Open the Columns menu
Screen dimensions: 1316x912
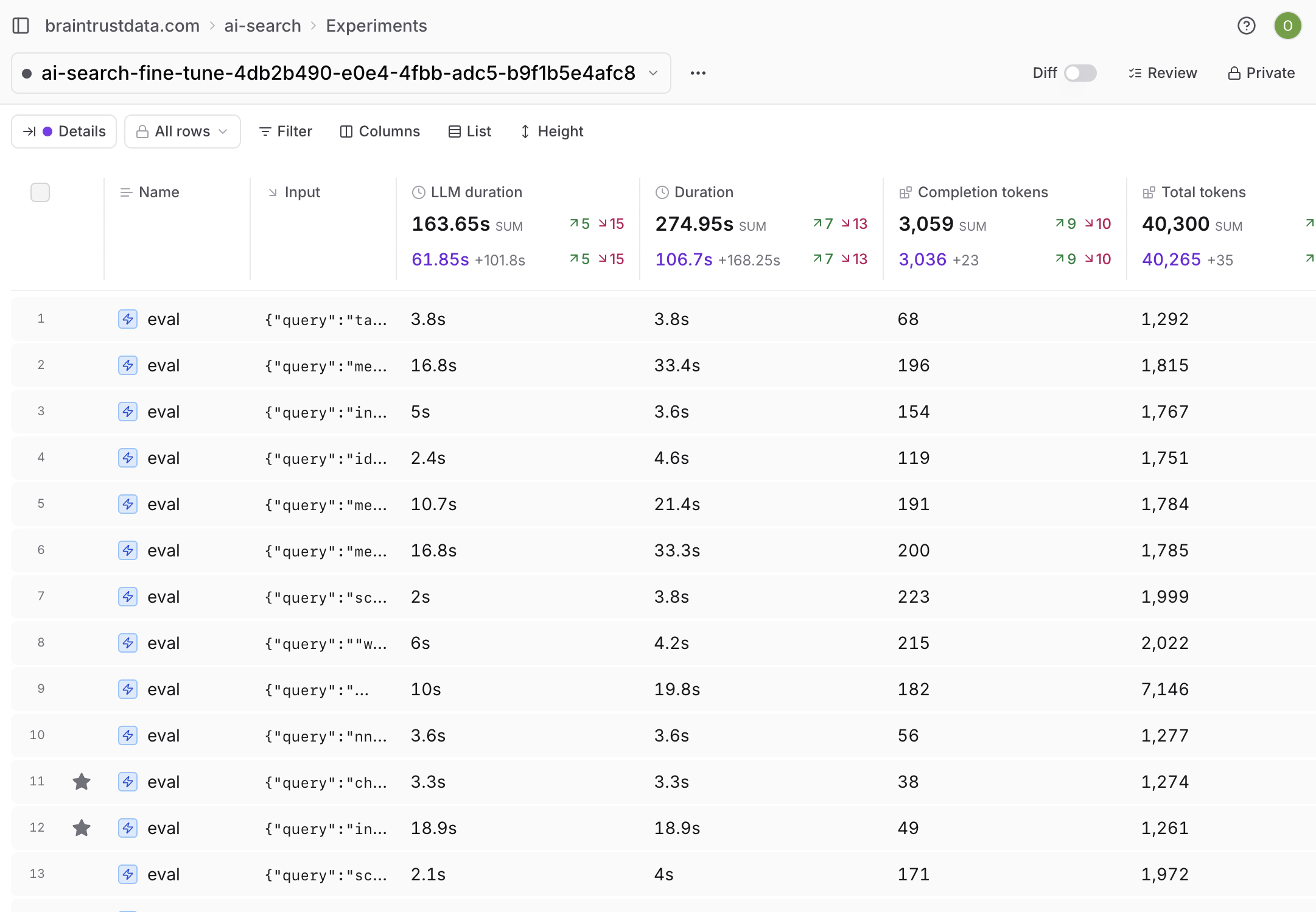[380, 132]
